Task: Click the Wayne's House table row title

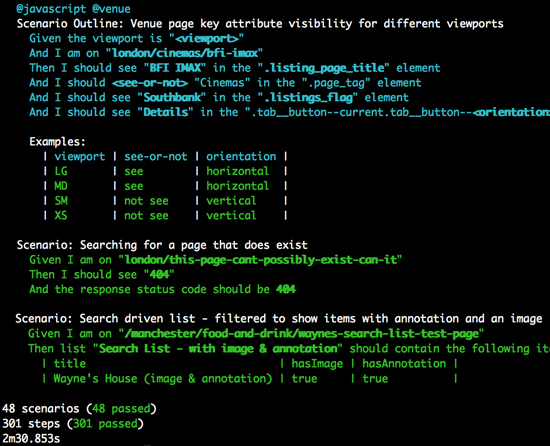Action: point(163,379)
